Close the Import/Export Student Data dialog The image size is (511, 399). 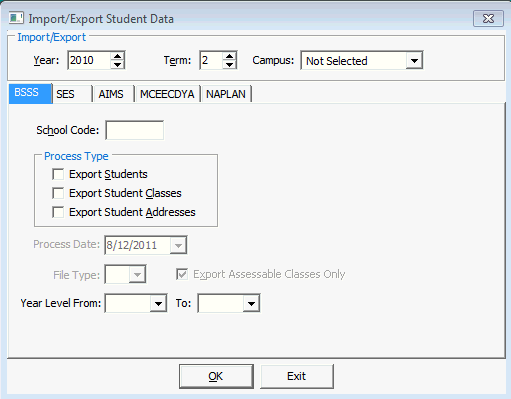tap(488, 19)
